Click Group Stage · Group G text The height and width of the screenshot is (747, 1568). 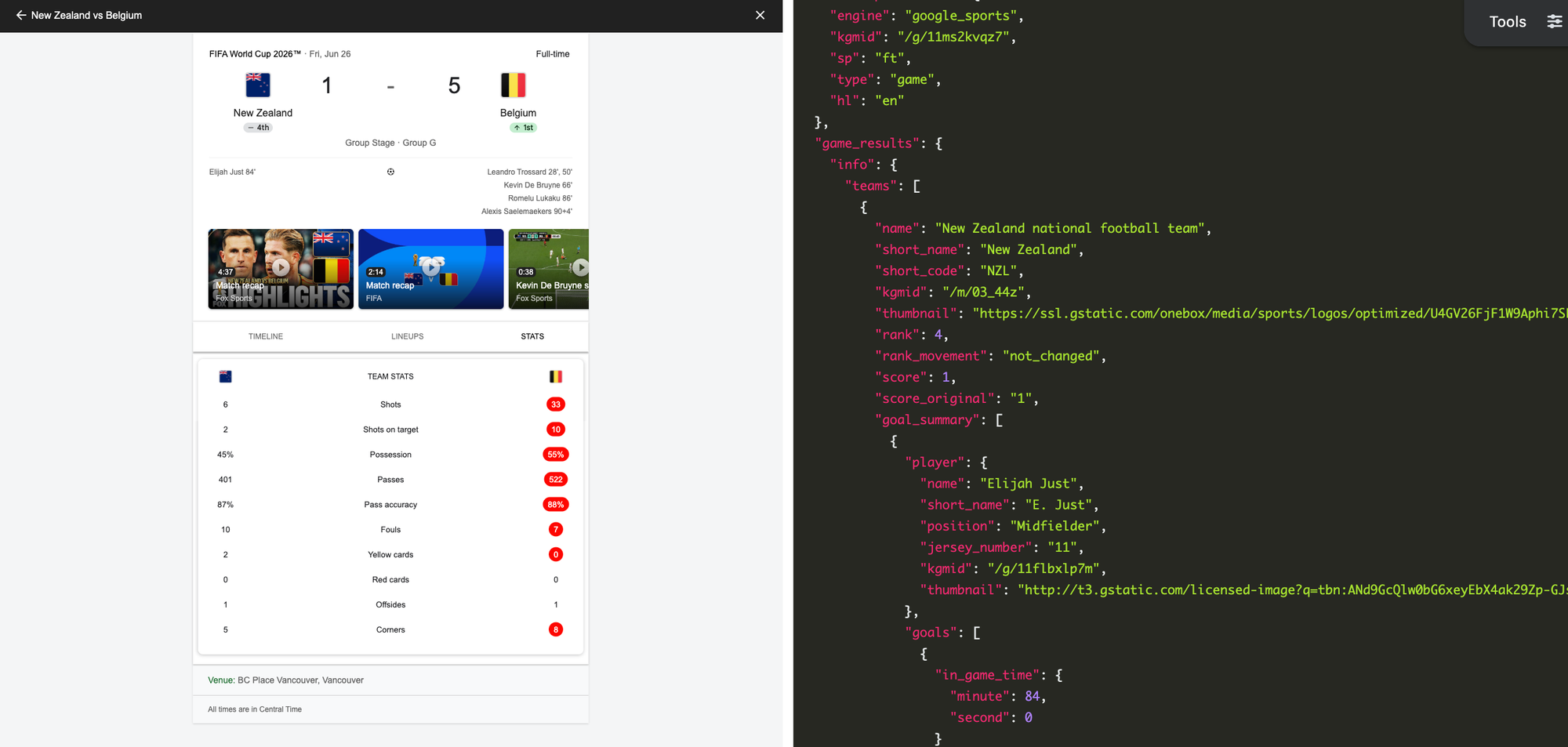pyautogui.click(x=390, y=143)
